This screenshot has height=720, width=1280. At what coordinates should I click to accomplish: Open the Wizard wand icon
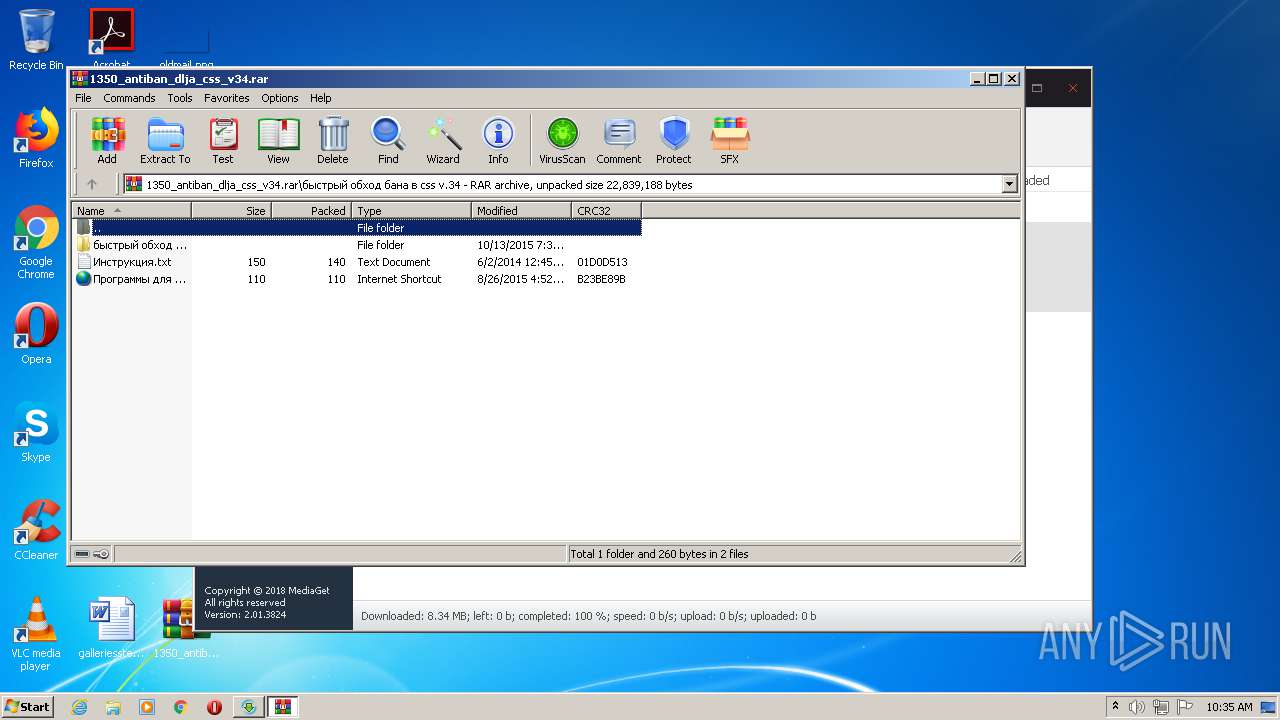click(x=443, y=141)
